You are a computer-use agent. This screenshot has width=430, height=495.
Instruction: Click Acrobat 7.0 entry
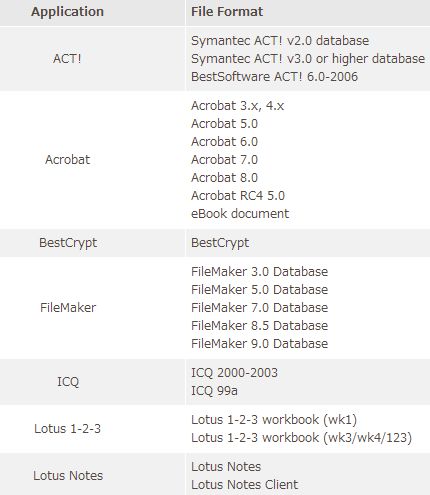224,160
